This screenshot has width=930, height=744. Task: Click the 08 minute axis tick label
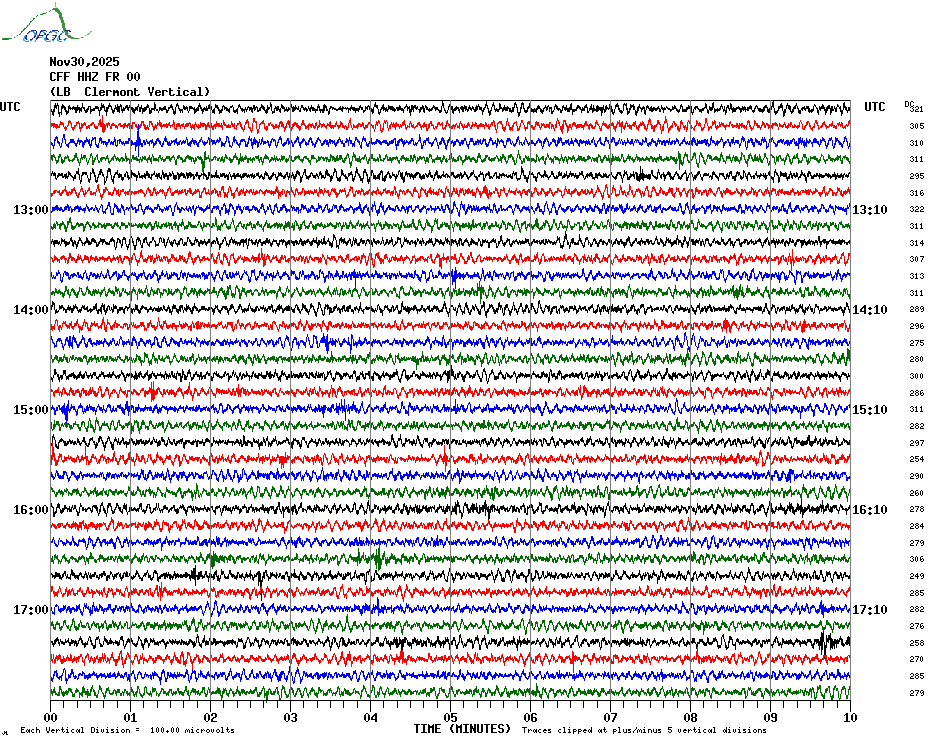coord(690,717)
